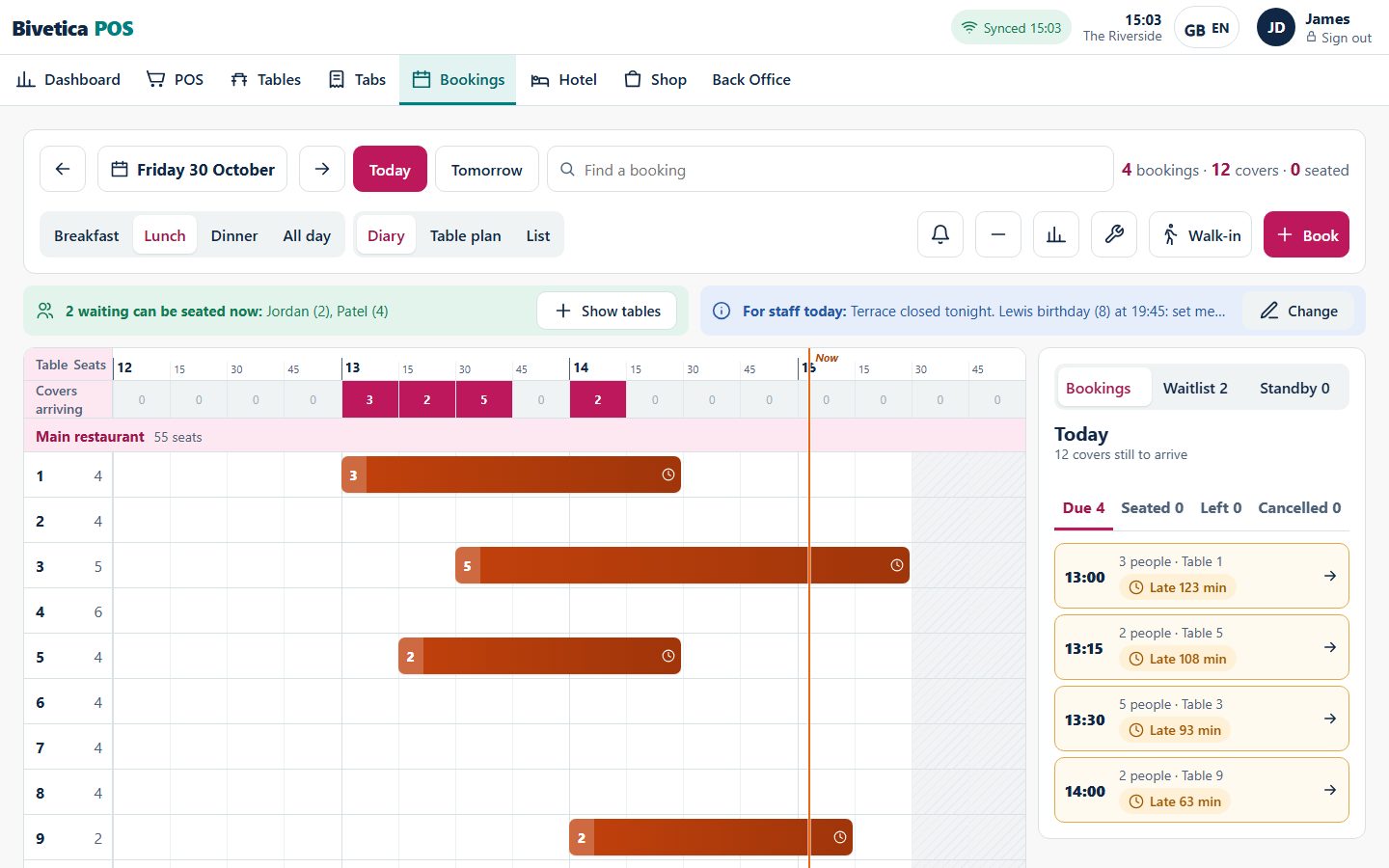Click clock icon on Table 9 booking bar
The height and width of the screenshot is (868, 1389).
[840, 837]
